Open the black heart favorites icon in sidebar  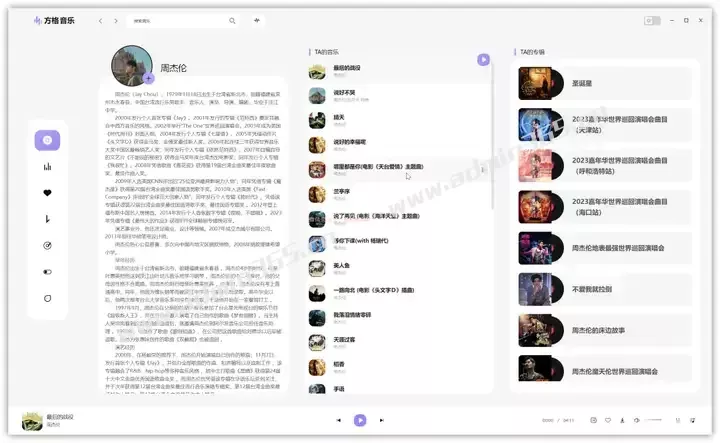tap(47, 193)
